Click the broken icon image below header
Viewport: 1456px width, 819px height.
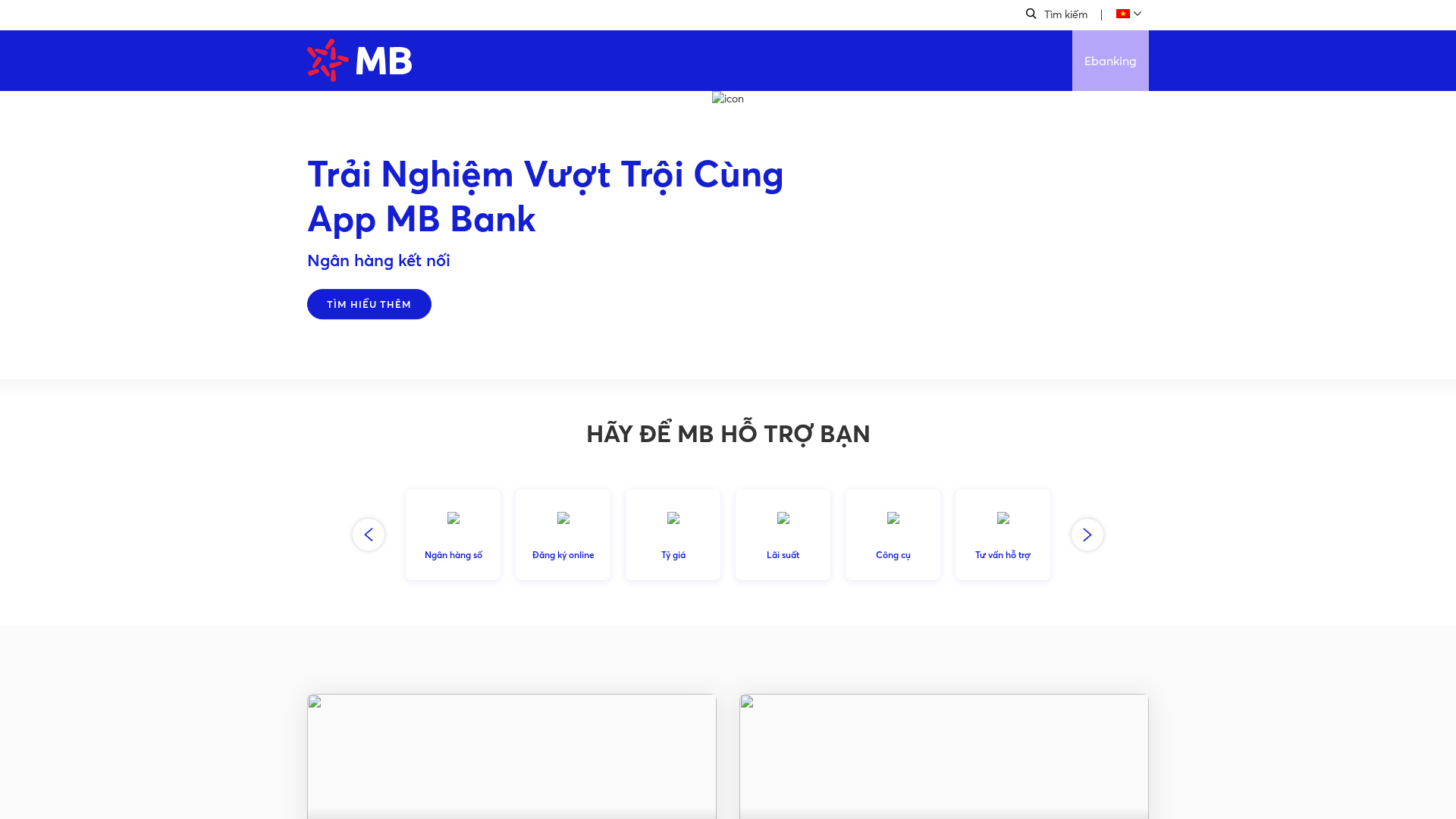pos(728,99)
